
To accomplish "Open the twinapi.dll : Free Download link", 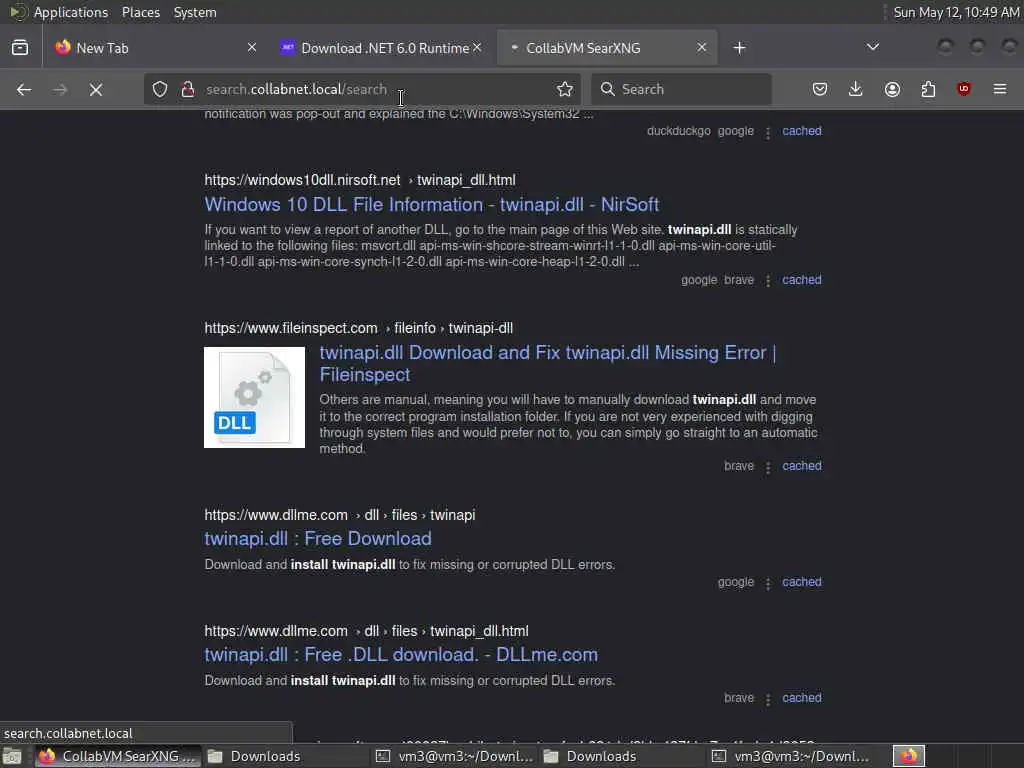I will coord(318,539).
